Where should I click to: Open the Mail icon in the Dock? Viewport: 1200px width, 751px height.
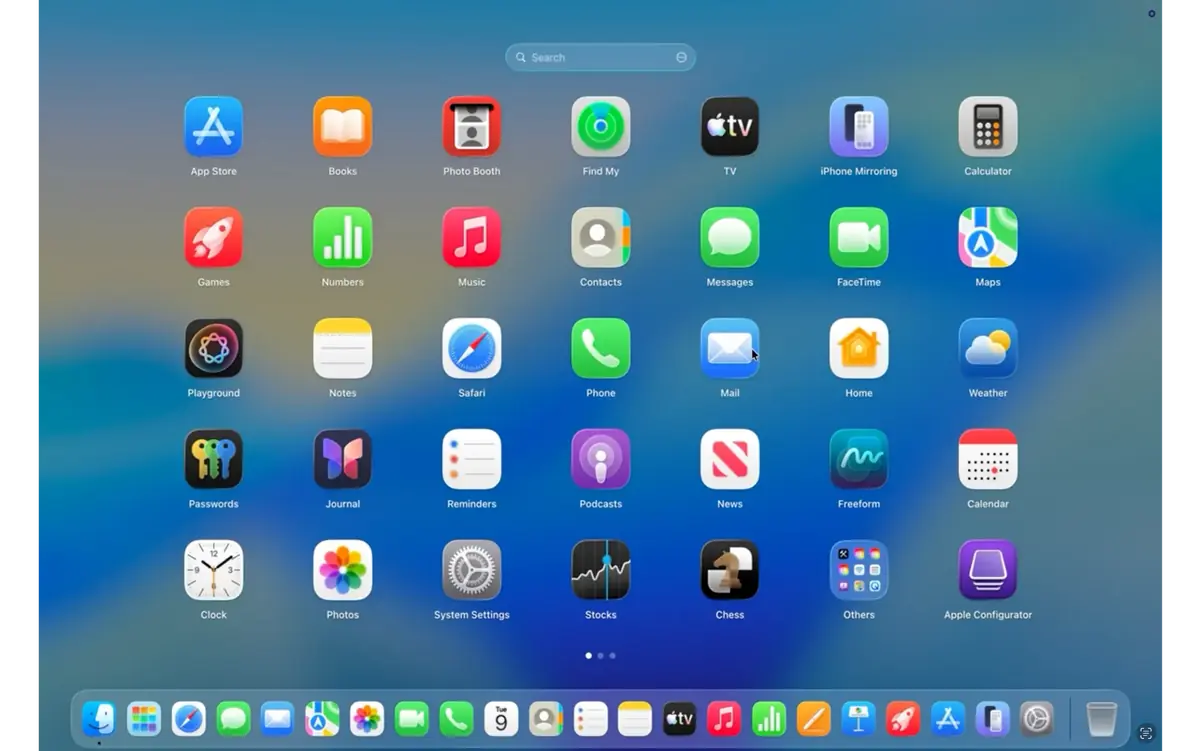(277, 719)
